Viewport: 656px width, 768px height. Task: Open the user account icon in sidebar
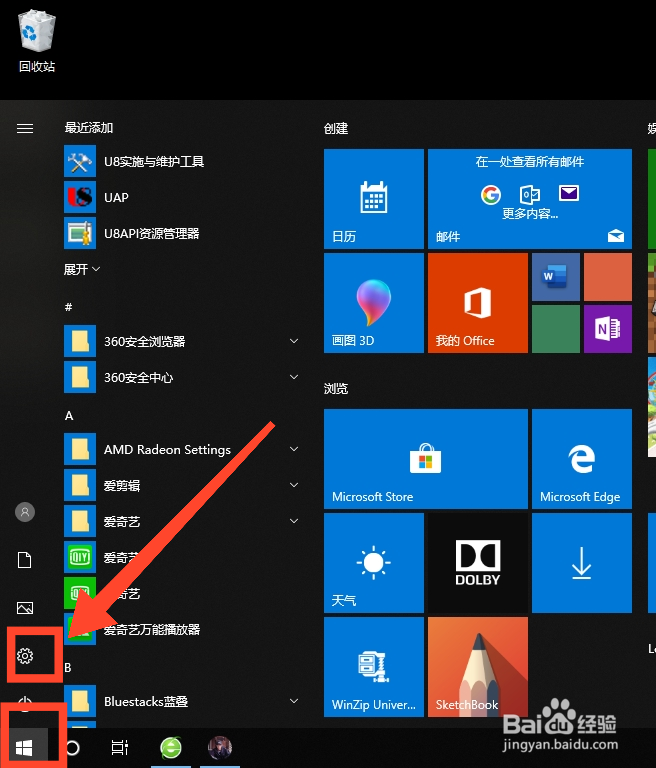(x=25, y=512)
